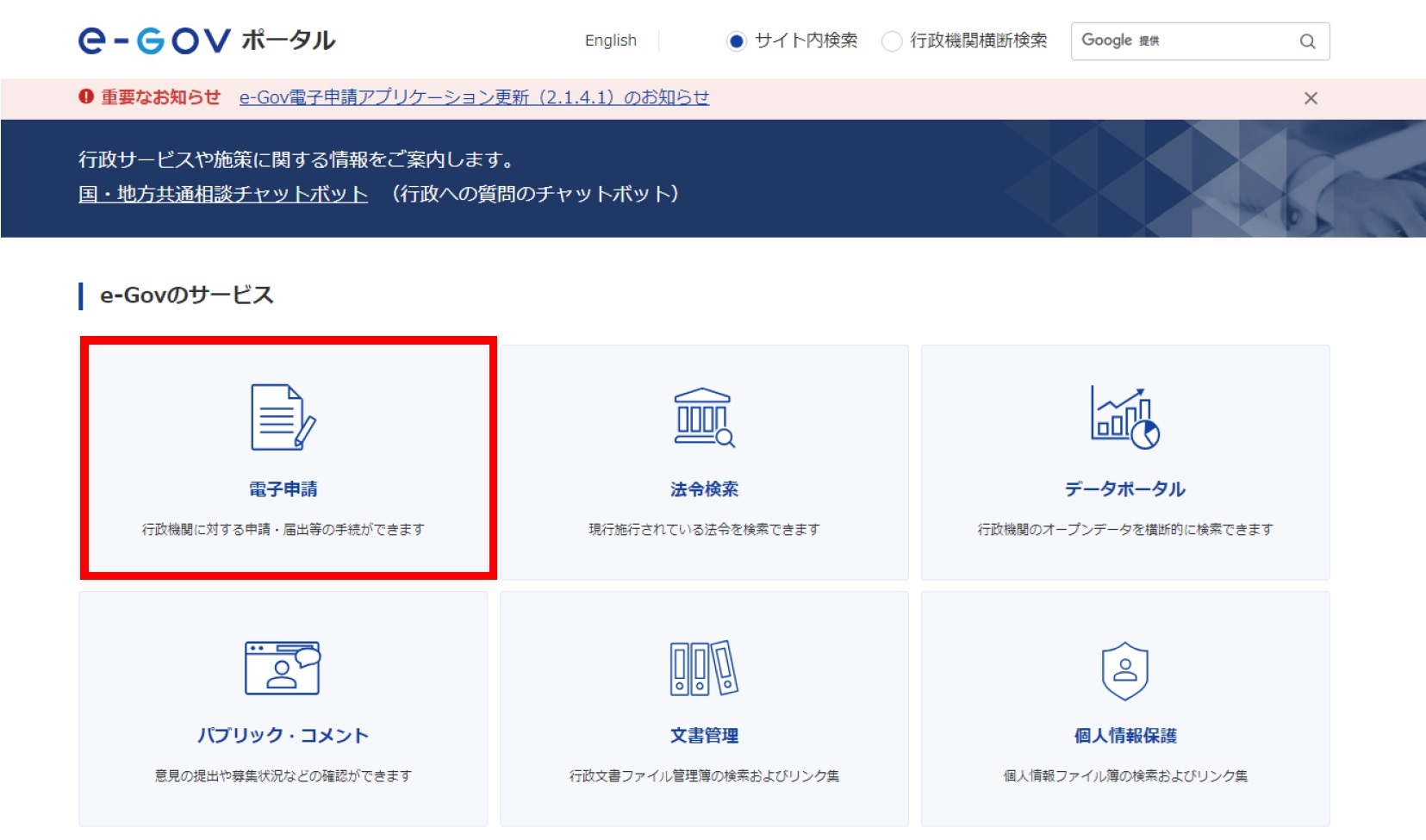
Task: Open the 法令検索 service title
Action: tap(704, 489)
